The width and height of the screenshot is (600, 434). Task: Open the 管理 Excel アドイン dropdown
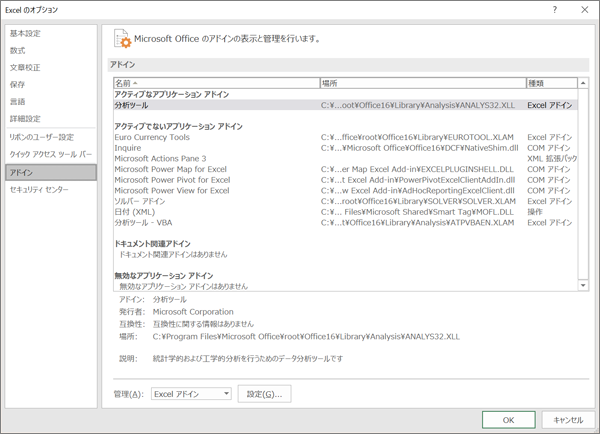coord(191,394)
